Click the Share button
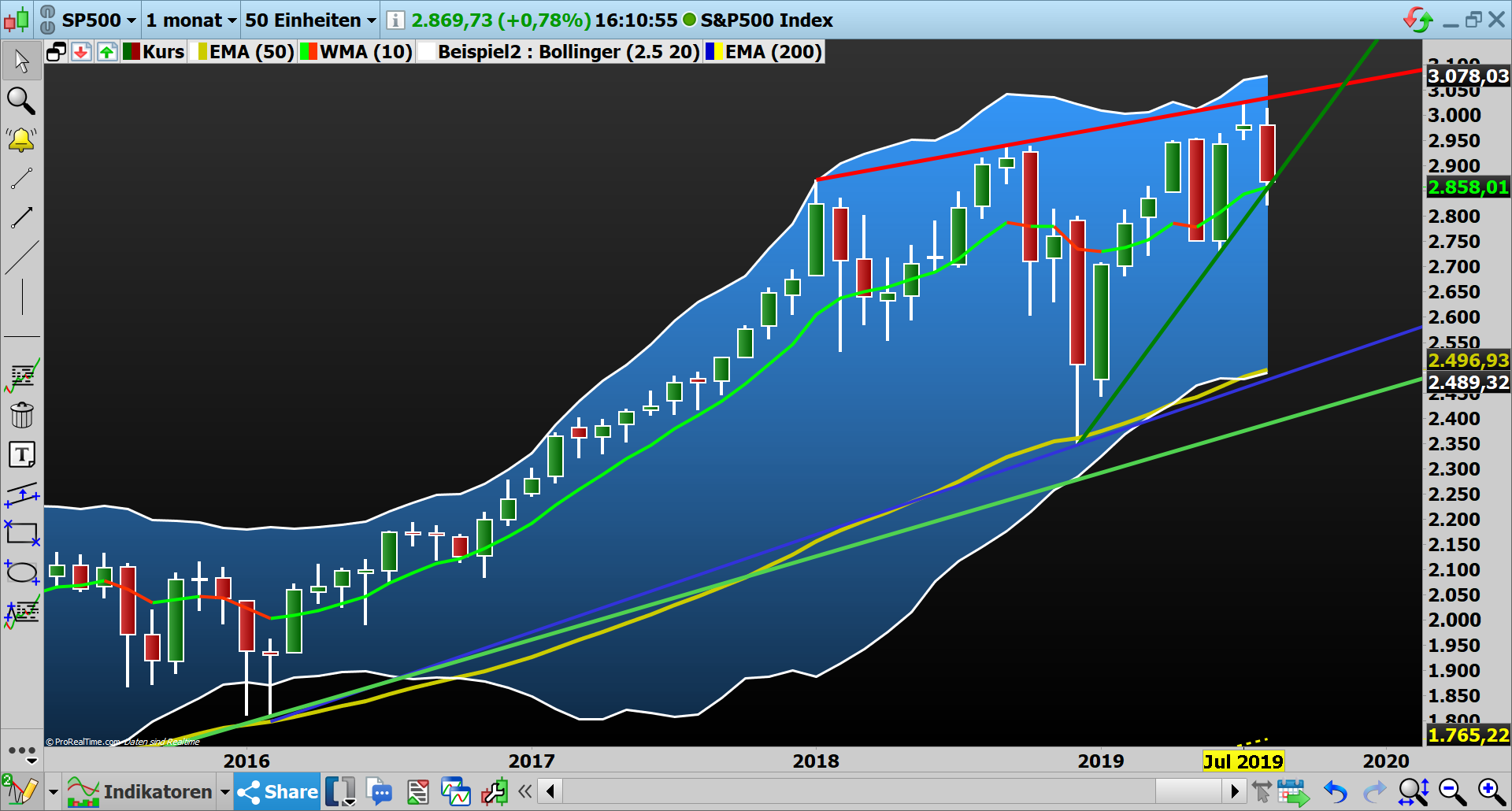1512x811 pixels. (x=276, y=791)
